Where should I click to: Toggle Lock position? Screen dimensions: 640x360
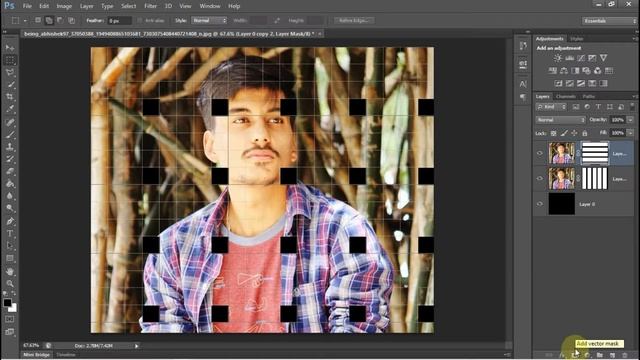574,133
